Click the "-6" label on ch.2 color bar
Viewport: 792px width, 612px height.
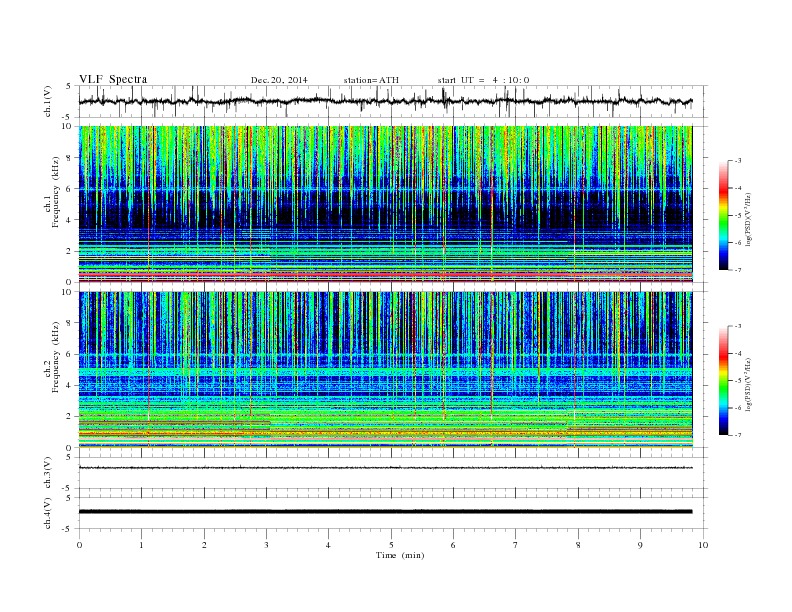[x=738, y=408]
